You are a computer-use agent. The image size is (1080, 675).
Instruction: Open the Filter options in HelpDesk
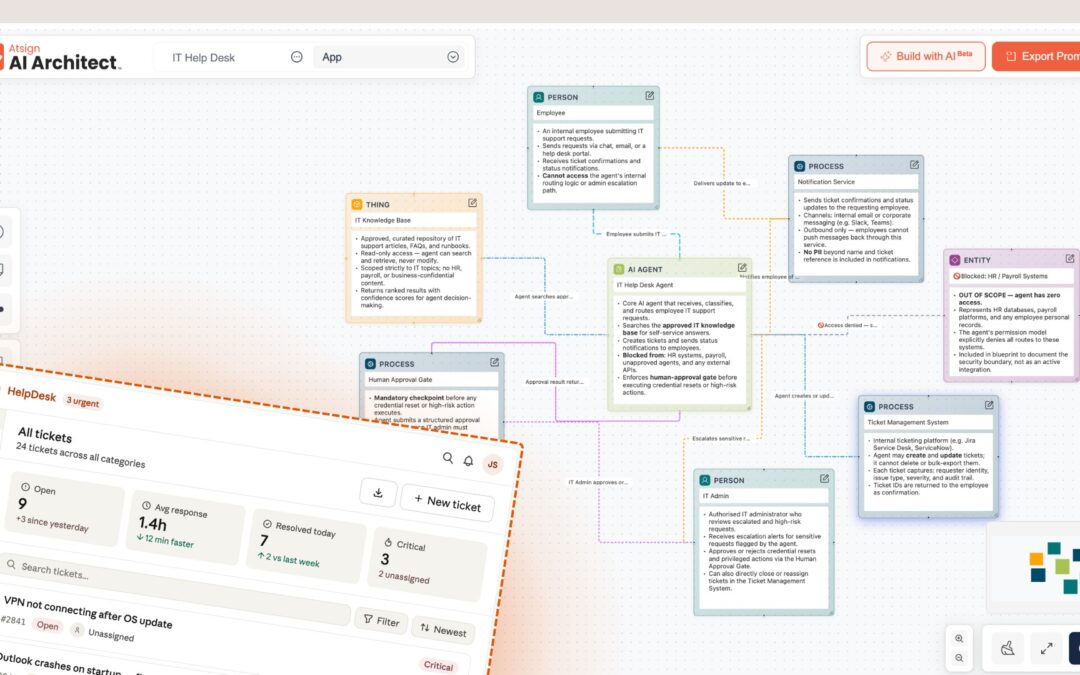pyautogui.click(x=381, y=621)
